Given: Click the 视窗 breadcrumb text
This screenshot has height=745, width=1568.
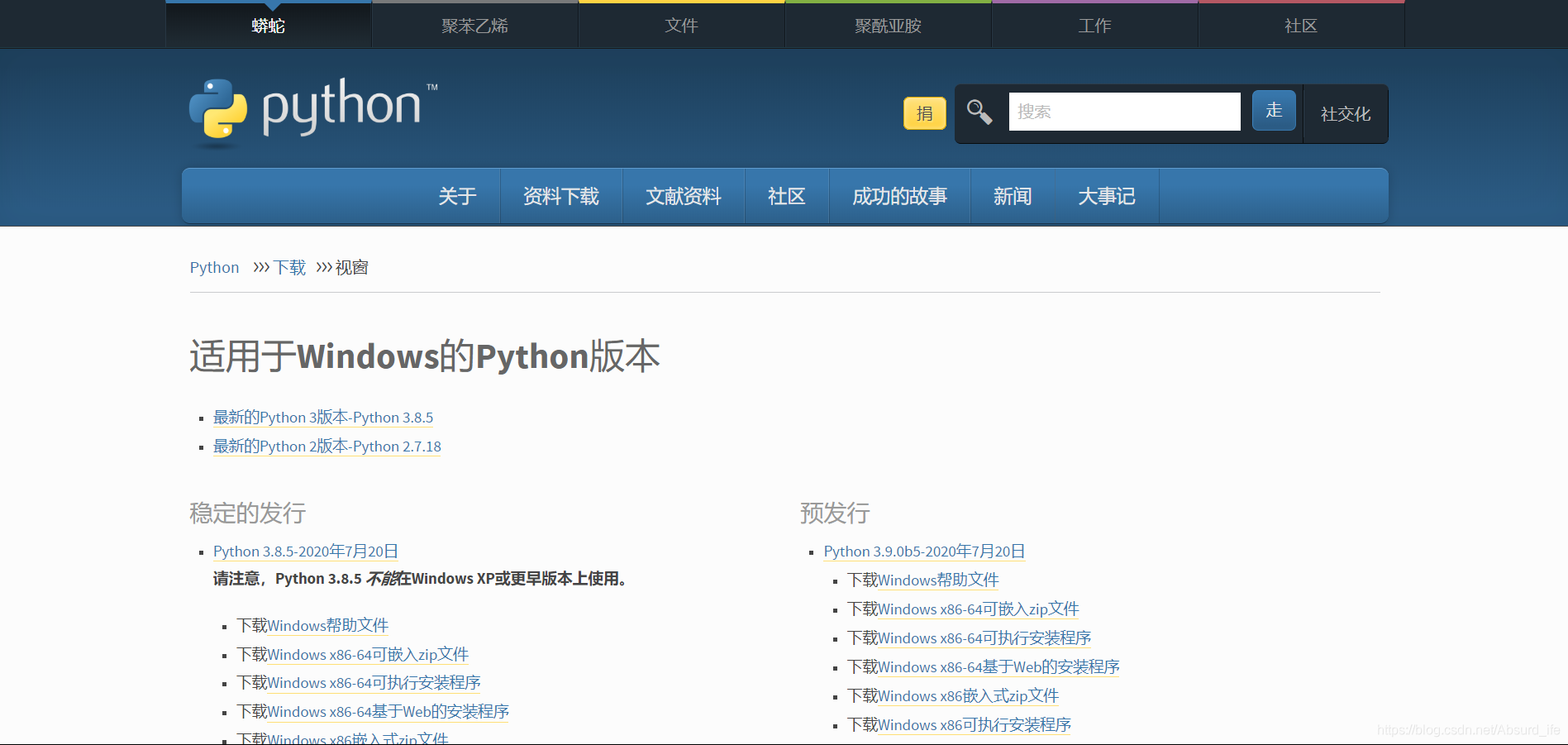Looking at the screenshot, I should coord(352,267).
